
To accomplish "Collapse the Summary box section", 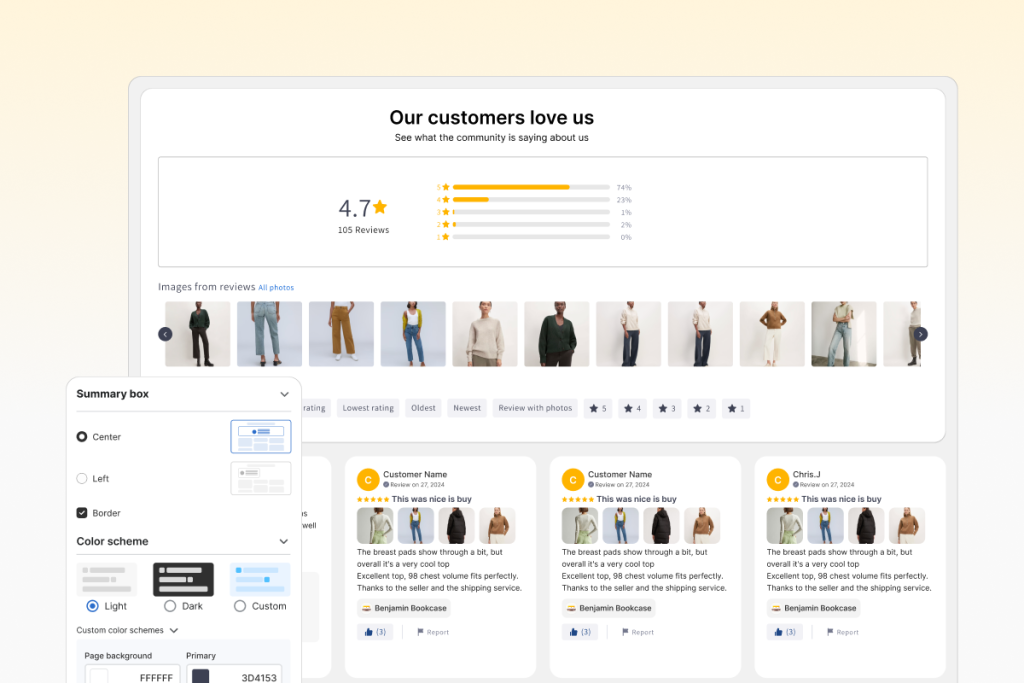I will (284, 394).
